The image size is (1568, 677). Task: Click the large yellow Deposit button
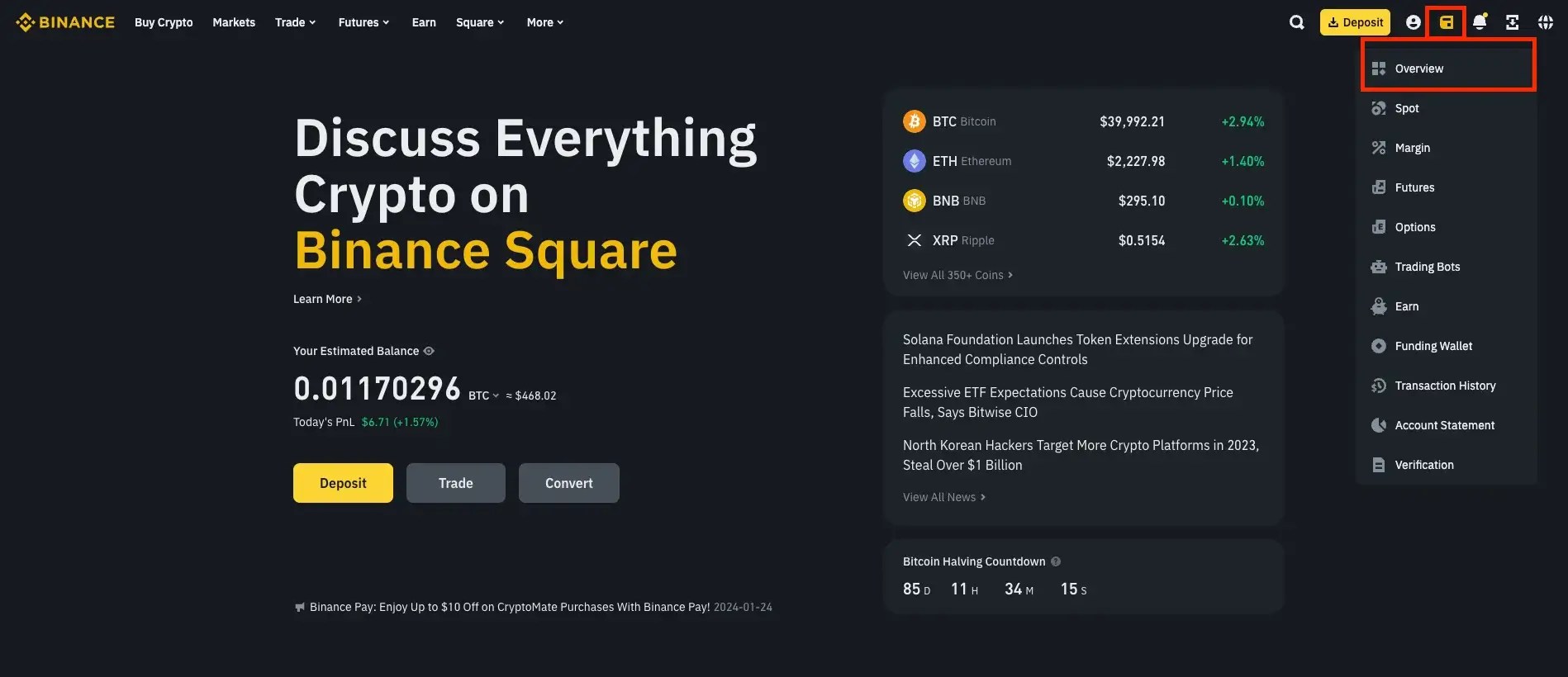[x=343, y=483]
